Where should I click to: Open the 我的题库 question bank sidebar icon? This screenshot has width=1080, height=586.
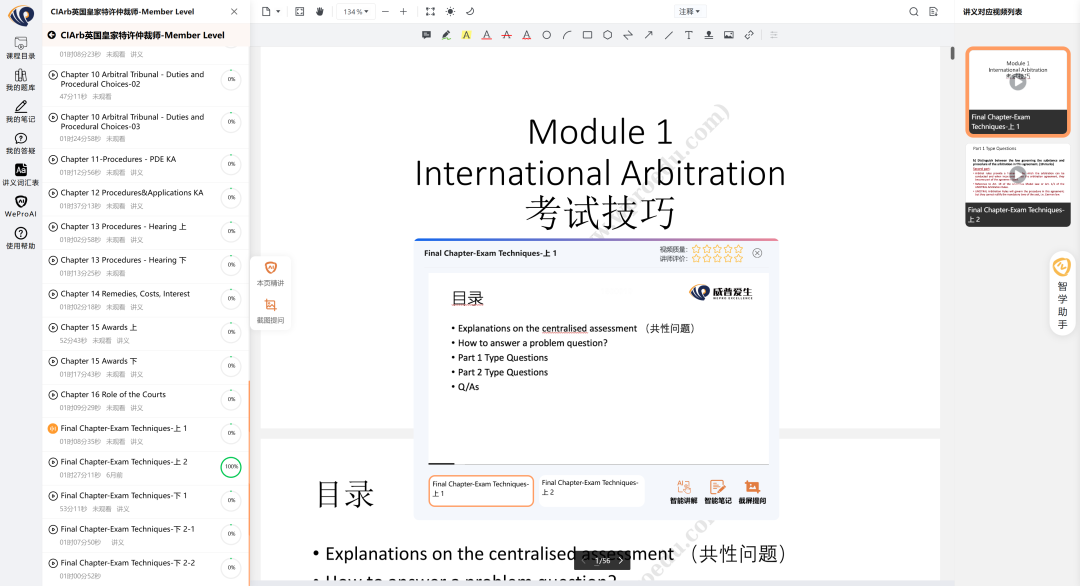[x=20, y=78]
